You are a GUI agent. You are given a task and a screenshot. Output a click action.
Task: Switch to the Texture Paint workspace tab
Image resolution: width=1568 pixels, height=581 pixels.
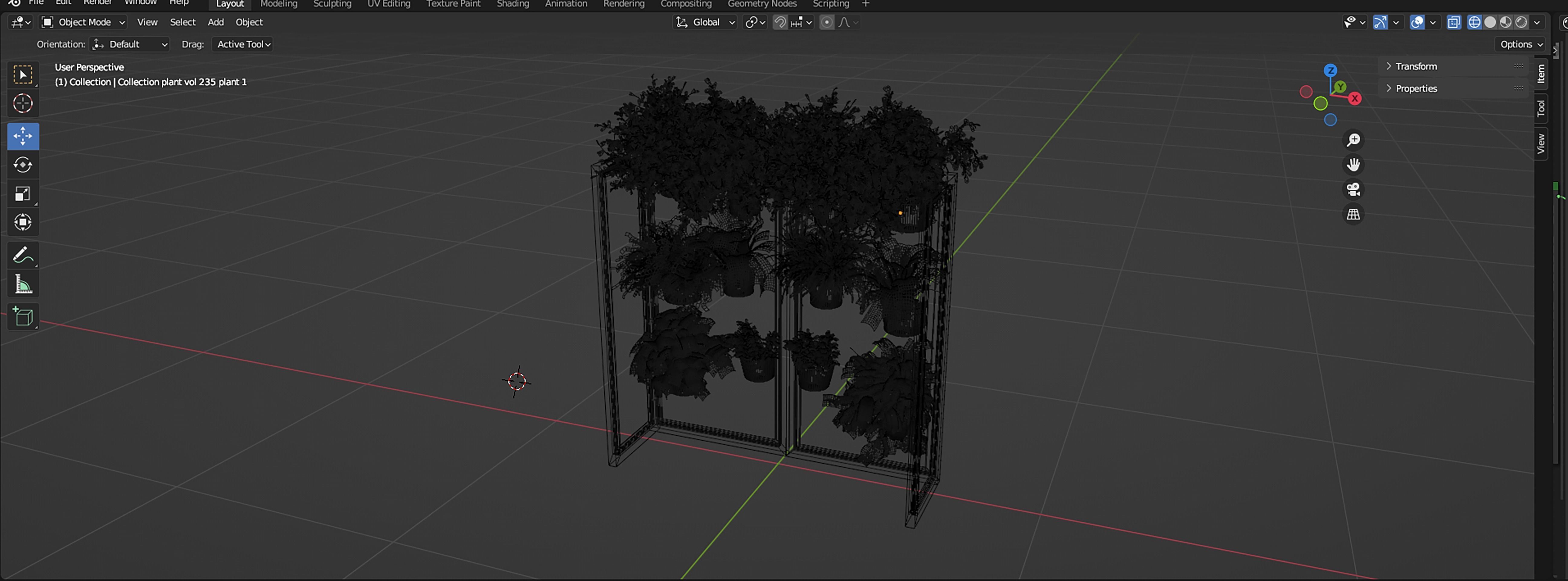[454, 4]
